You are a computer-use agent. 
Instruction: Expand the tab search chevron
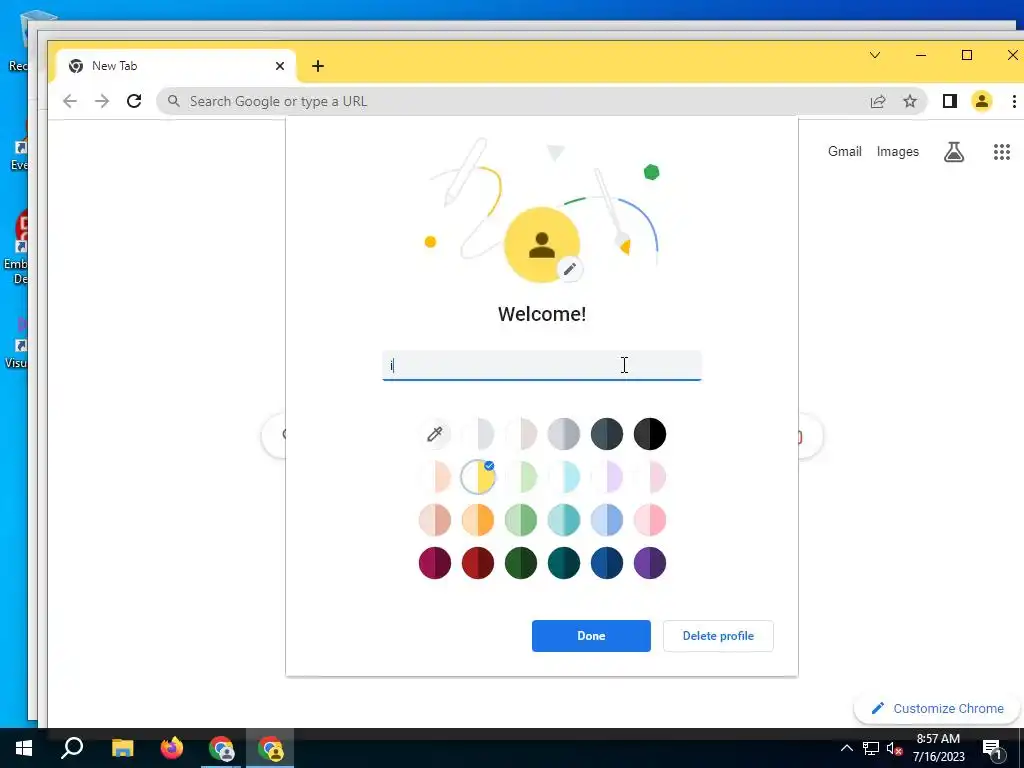point(875,55)
